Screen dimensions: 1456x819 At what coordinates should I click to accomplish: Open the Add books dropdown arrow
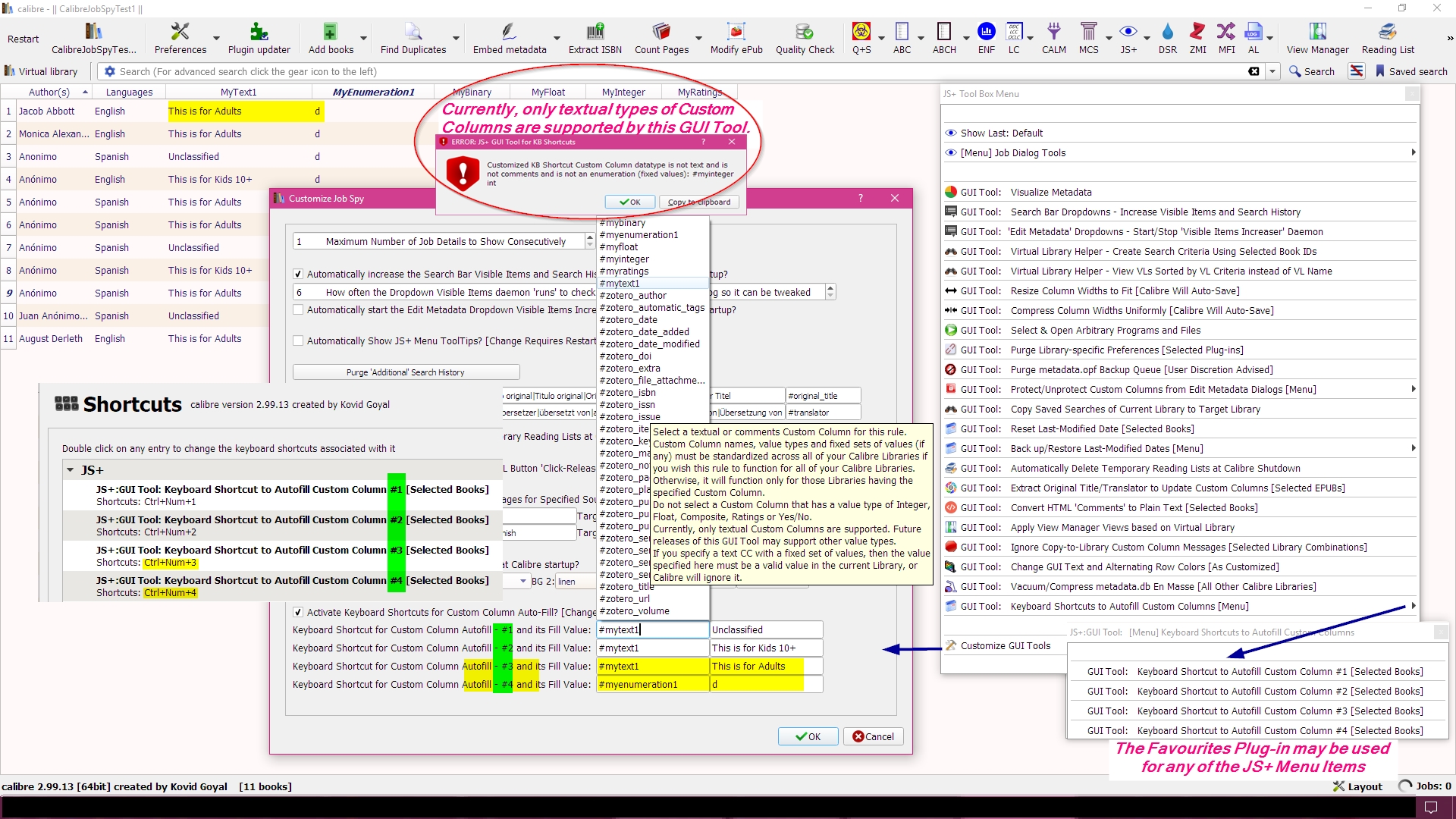pos(363,38)
